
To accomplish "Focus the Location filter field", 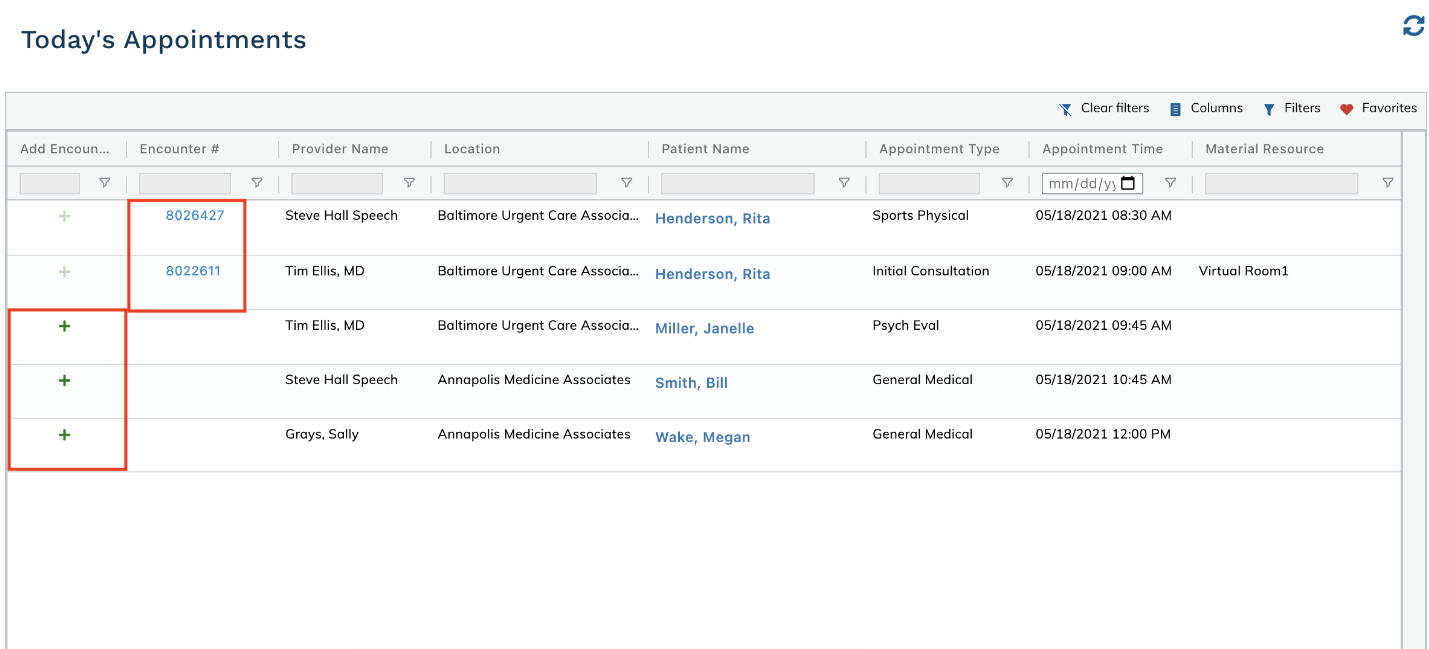I will [x=520, y=183].
